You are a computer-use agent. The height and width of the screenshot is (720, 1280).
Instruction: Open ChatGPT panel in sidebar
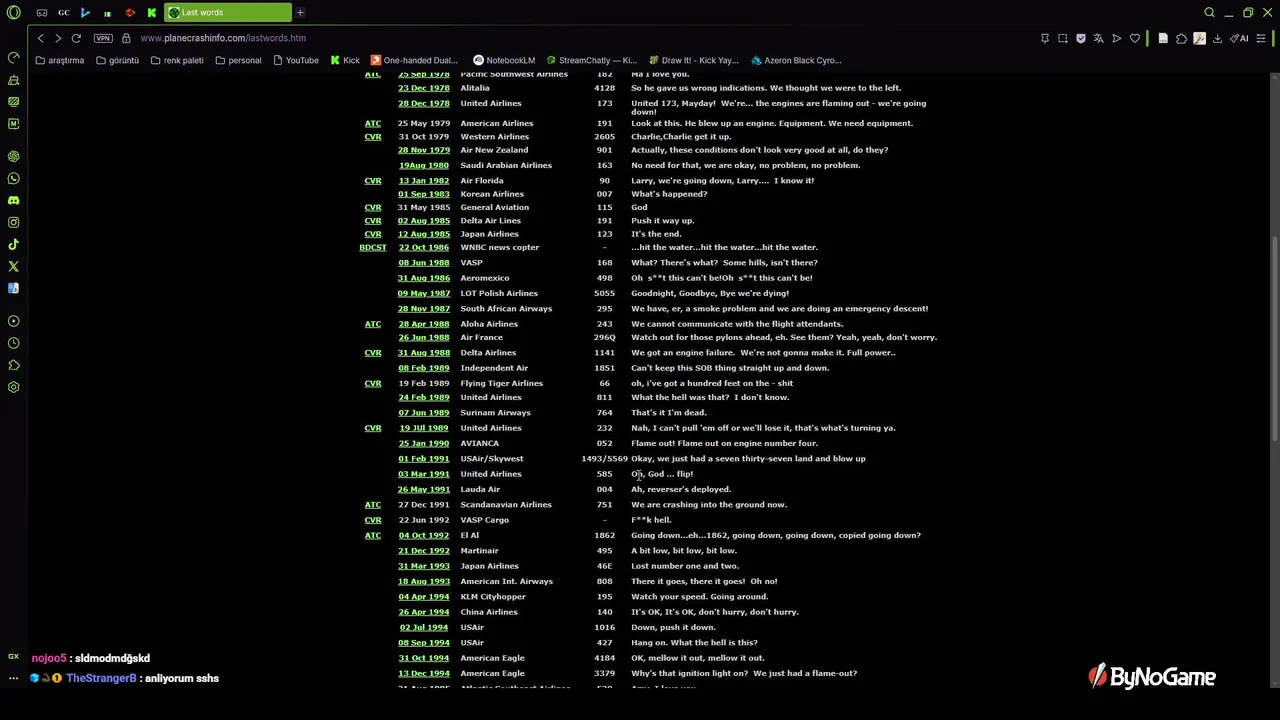coord(13,156)
